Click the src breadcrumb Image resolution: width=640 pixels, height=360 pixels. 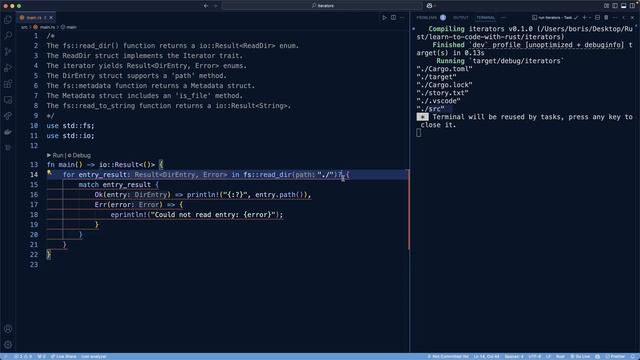coord(24,27)
